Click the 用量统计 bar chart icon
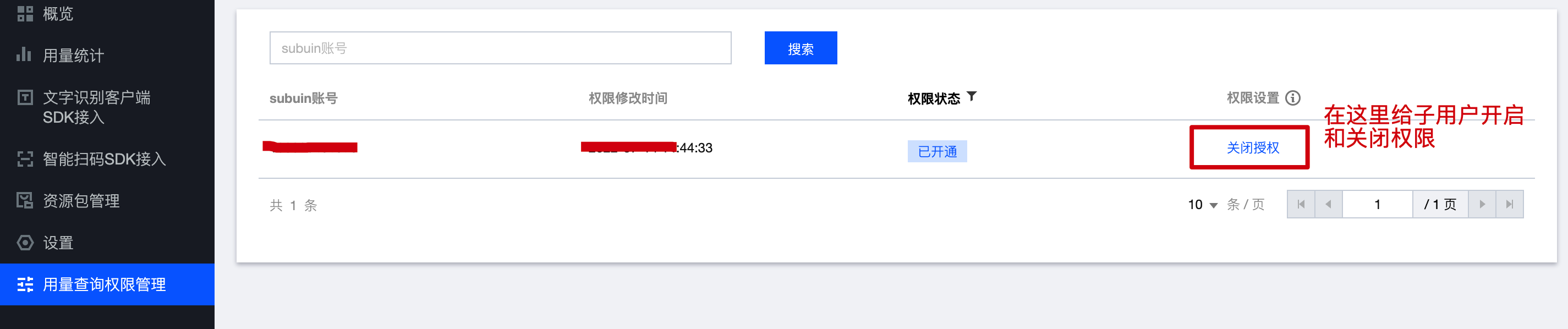1568x329 pixels. (24, 54)
